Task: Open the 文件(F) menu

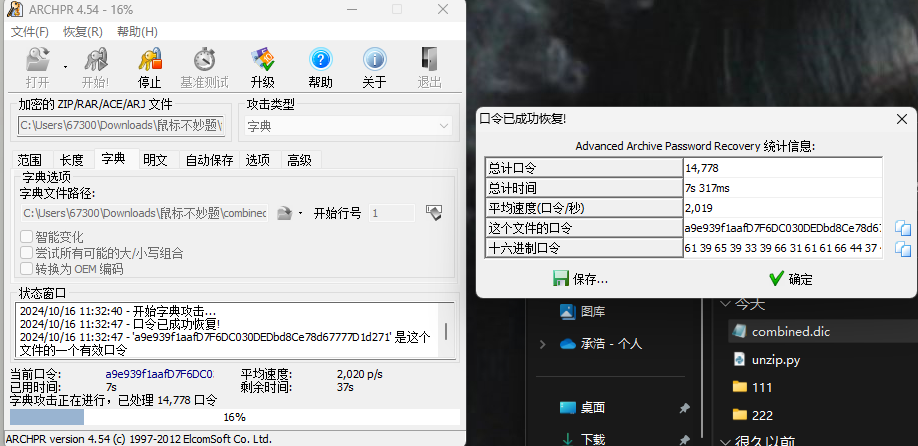Action: pos(29,32)
